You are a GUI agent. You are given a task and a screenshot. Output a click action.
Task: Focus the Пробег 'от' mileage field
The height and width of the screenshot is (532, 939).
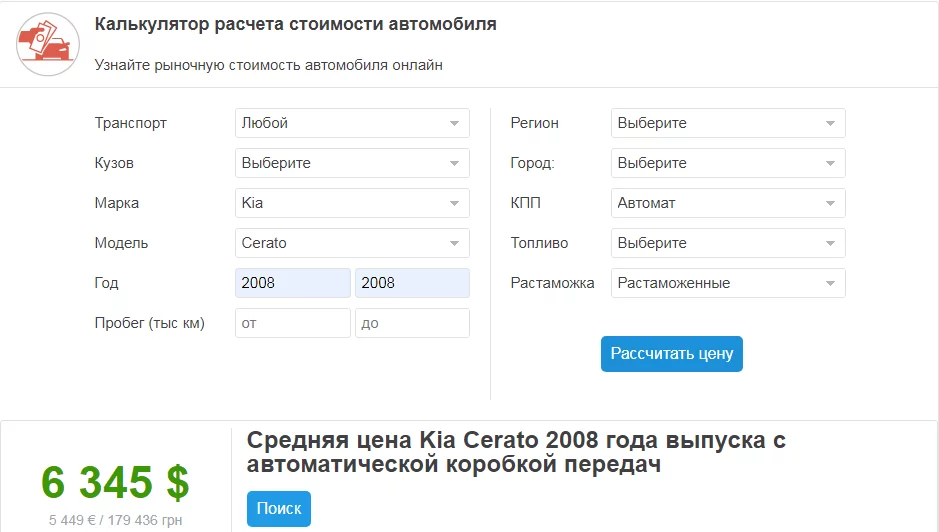(x=293, y=323)
